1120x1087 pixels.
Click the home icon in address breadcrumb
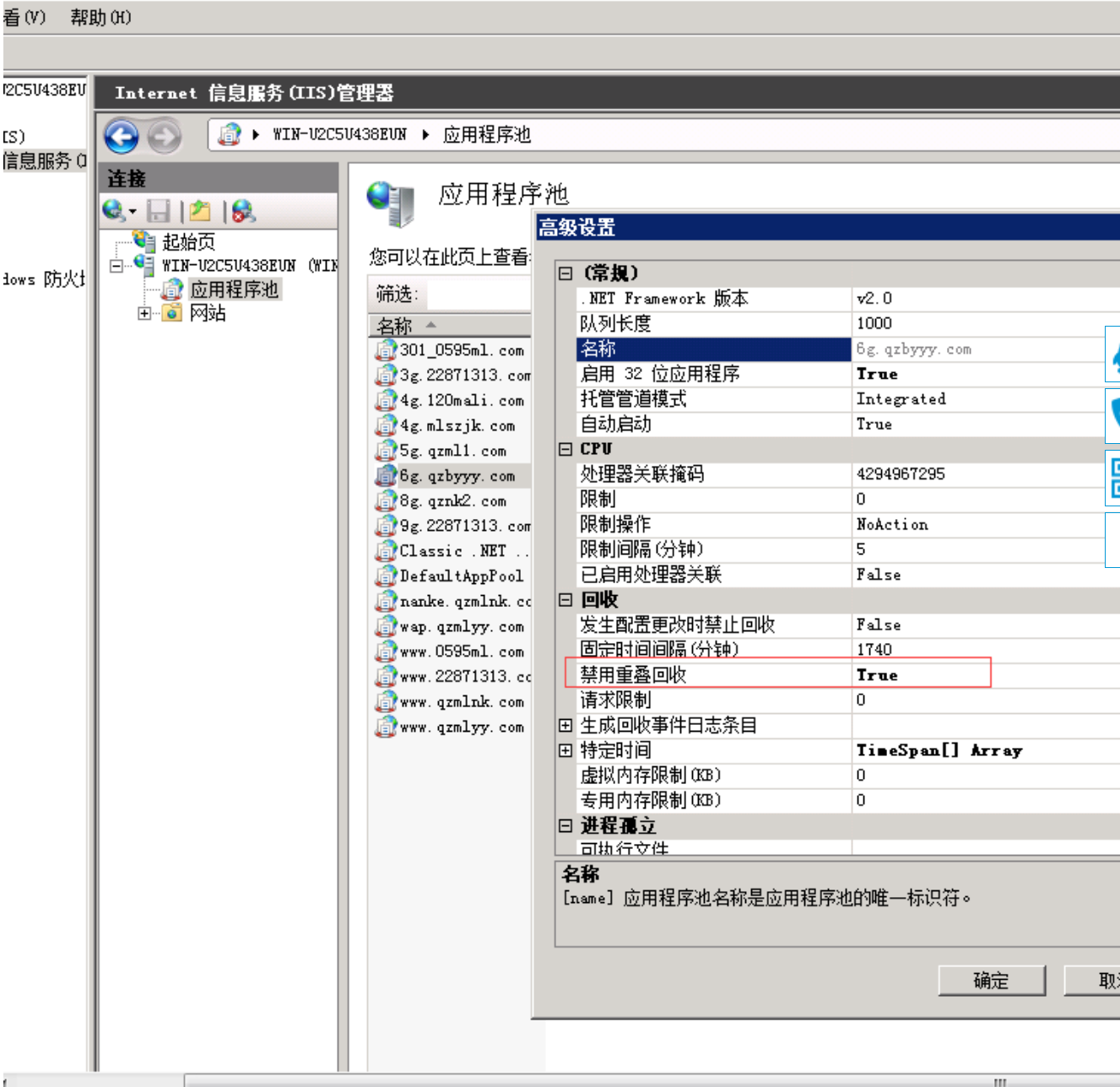[x=229, y=134]
